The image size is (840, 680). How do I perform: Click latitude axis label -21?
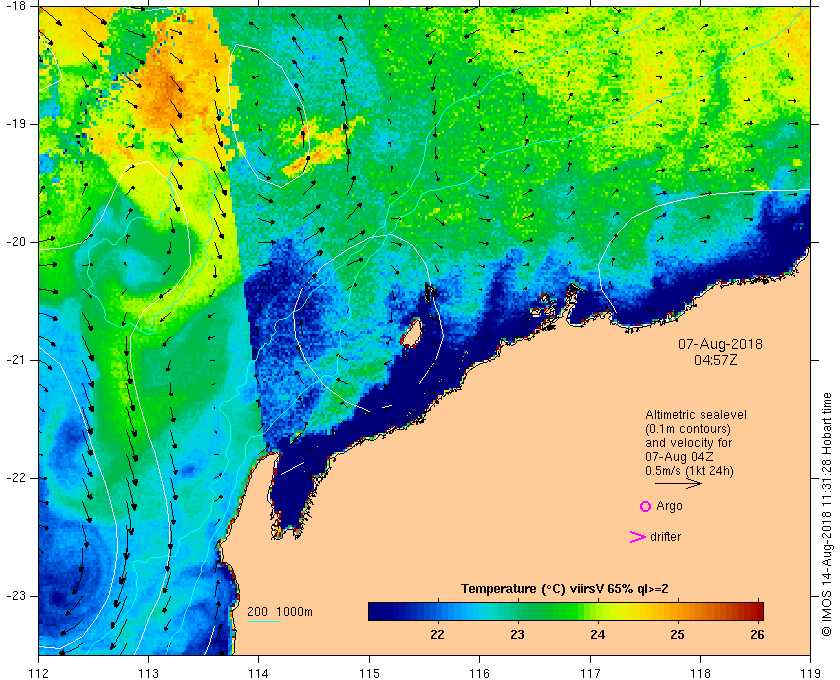[x=14, y=360]
